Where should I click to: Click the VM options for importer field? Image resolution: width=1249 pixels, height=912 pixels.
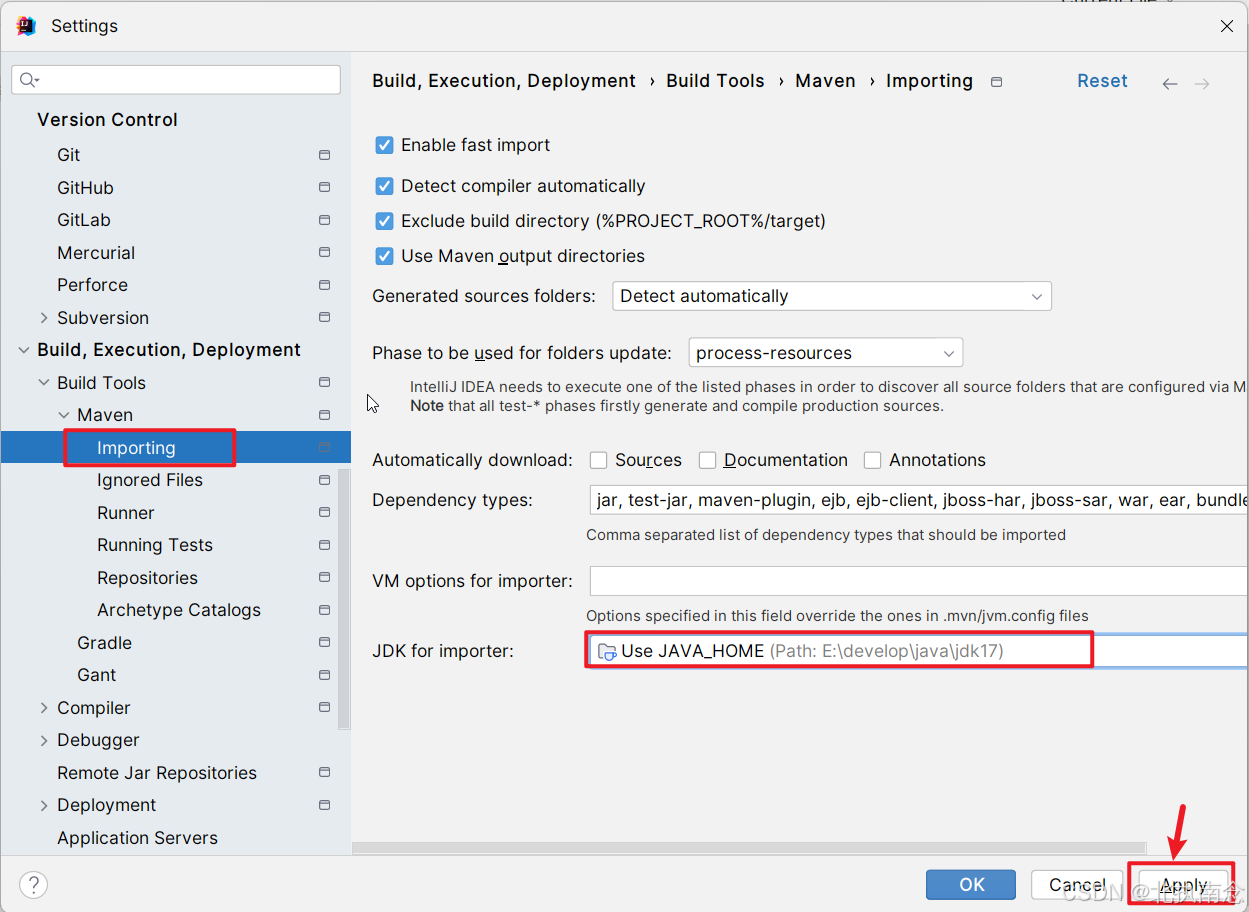pyautogui.click(x=918, y=581)
